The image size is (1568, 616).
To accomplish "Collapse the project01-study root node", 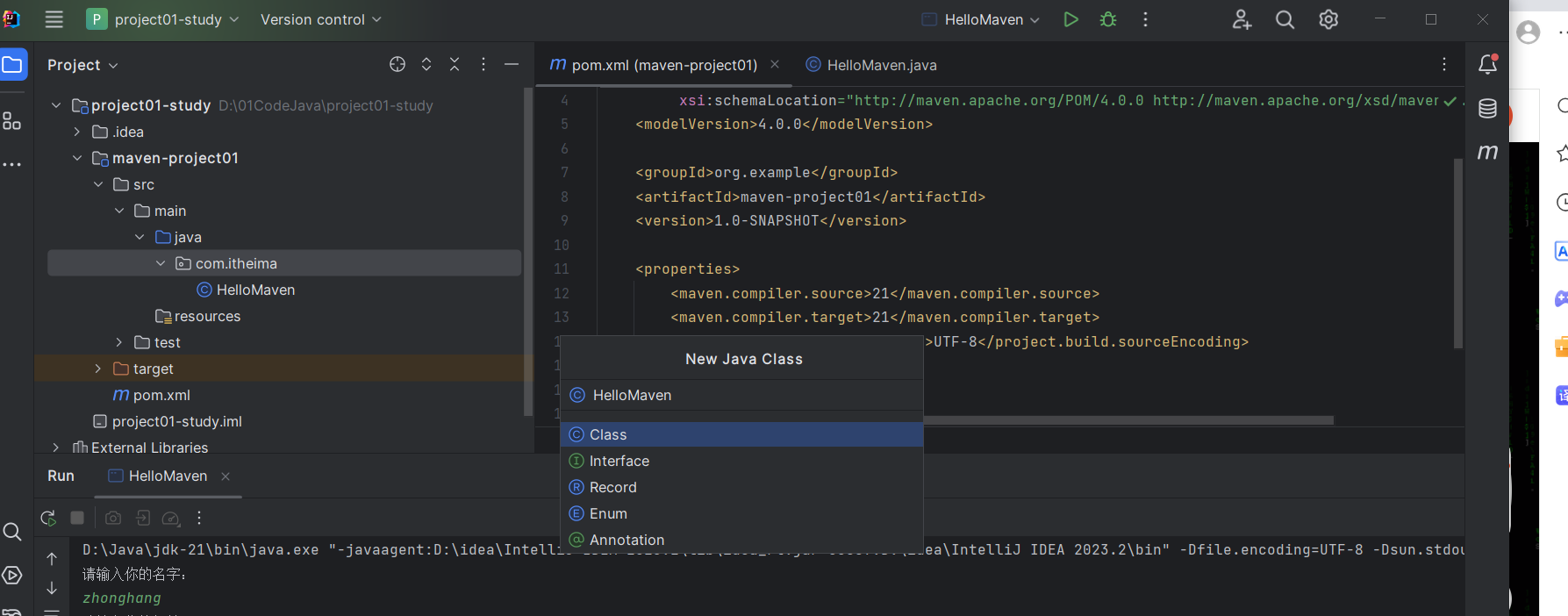I will 56,105.
